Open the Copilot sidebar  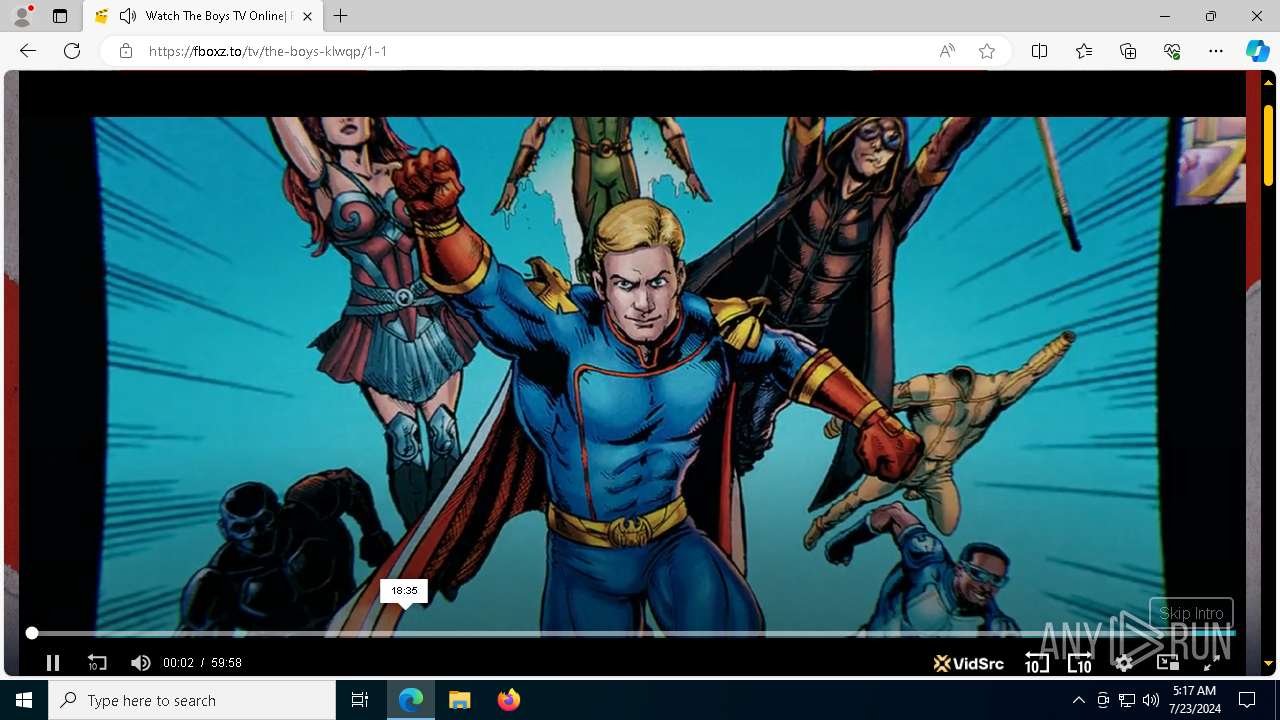(x=1257, y=51)
